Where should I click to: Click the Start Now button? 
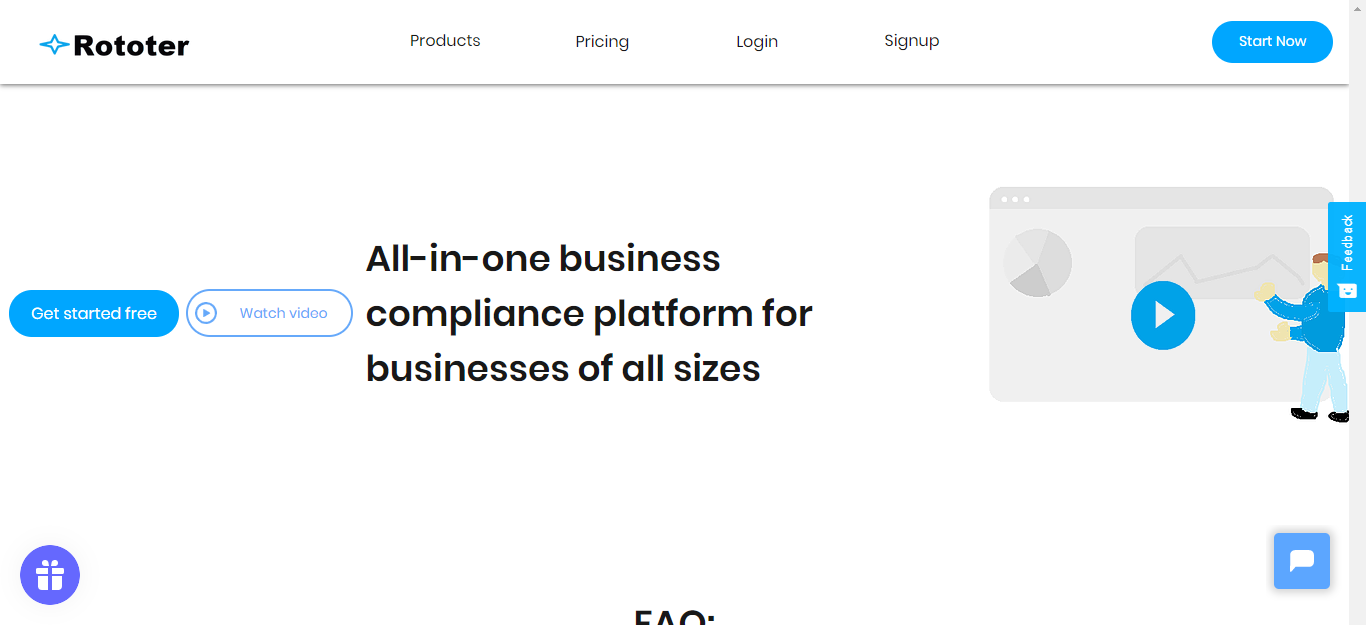tap(1272, 42)
